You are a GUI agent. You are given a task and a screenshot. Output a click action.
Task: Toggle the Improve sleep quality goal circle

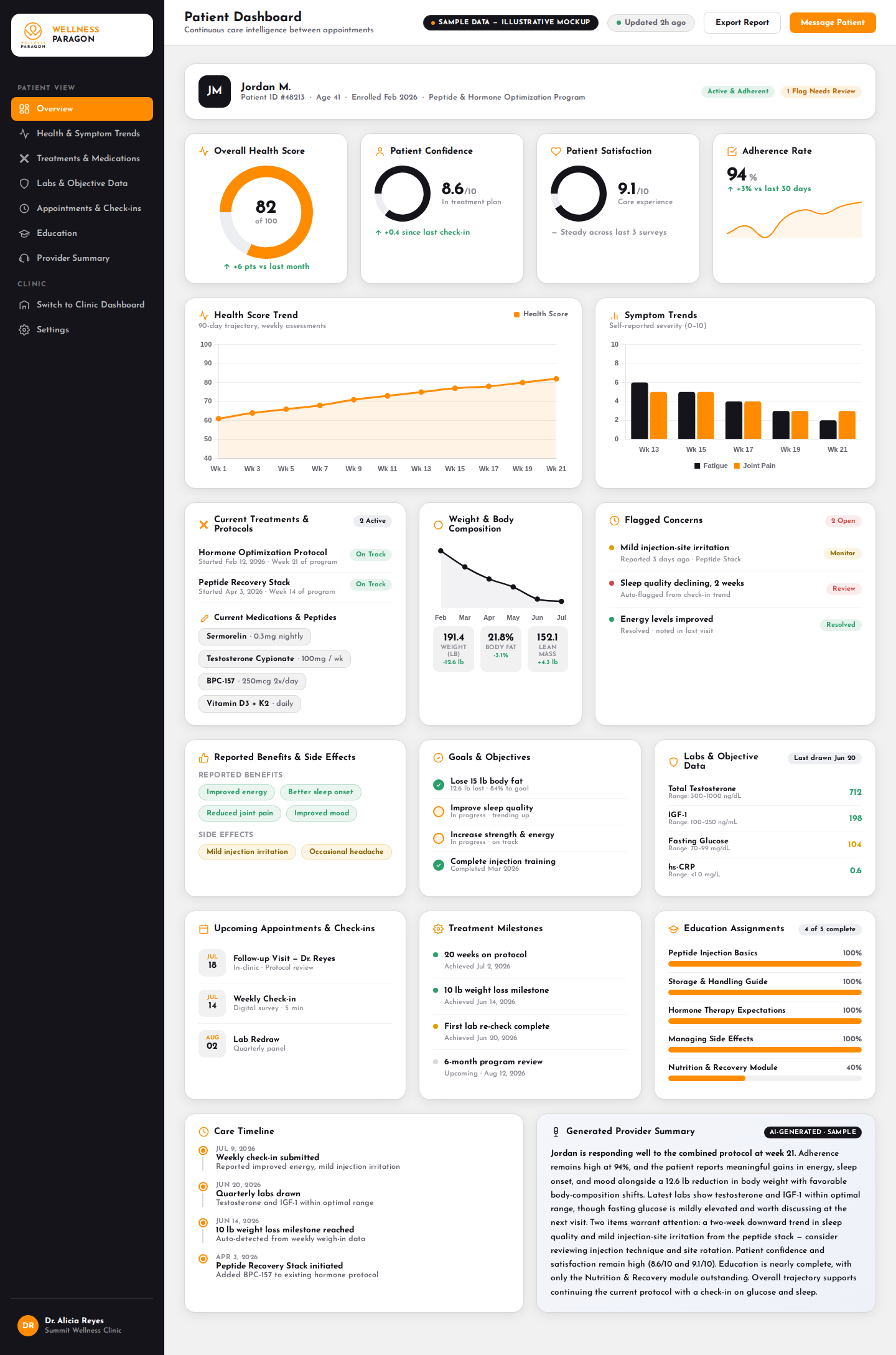439,812
